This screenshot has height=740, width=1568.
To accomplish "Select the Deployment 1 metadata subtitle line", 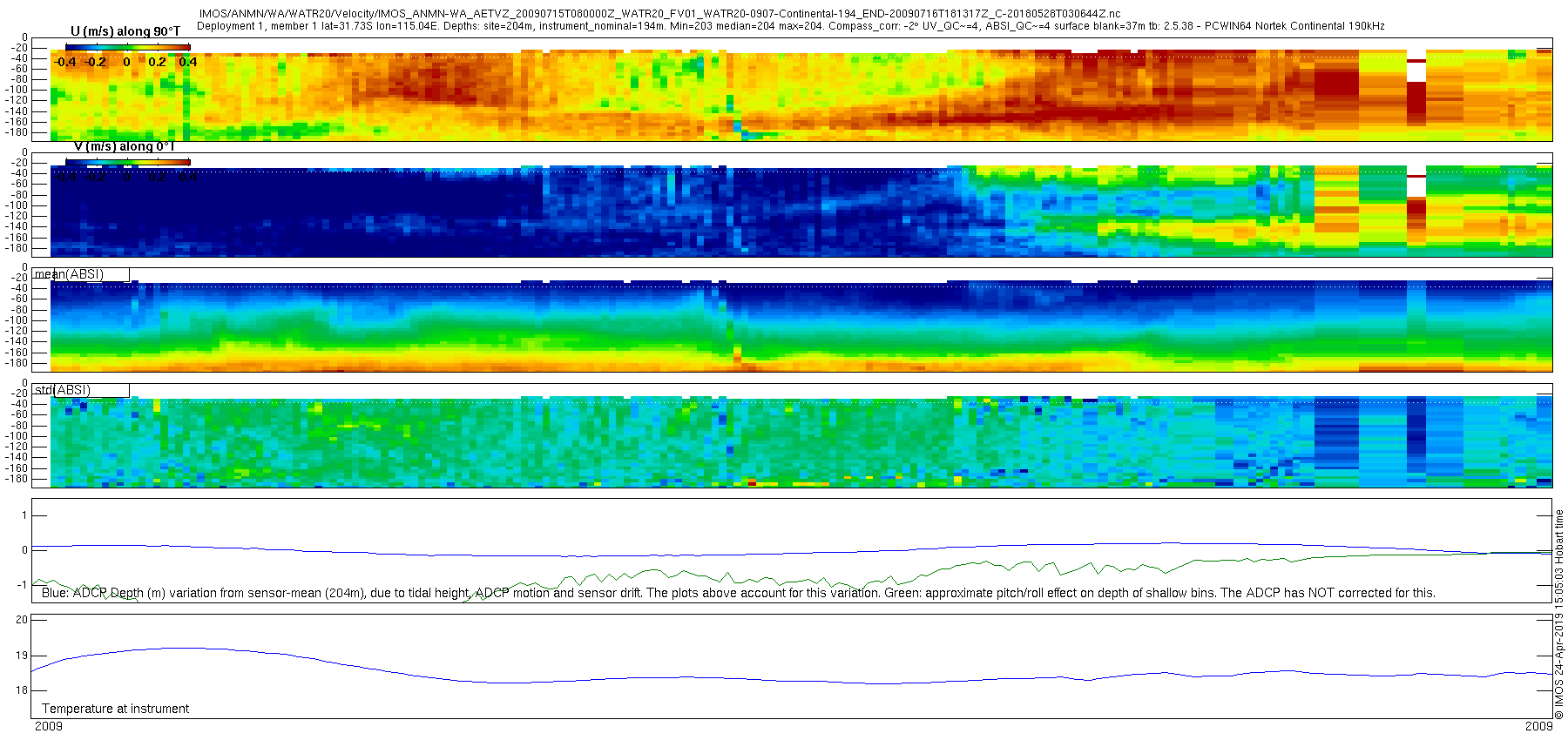I will (x=790, y=26).
